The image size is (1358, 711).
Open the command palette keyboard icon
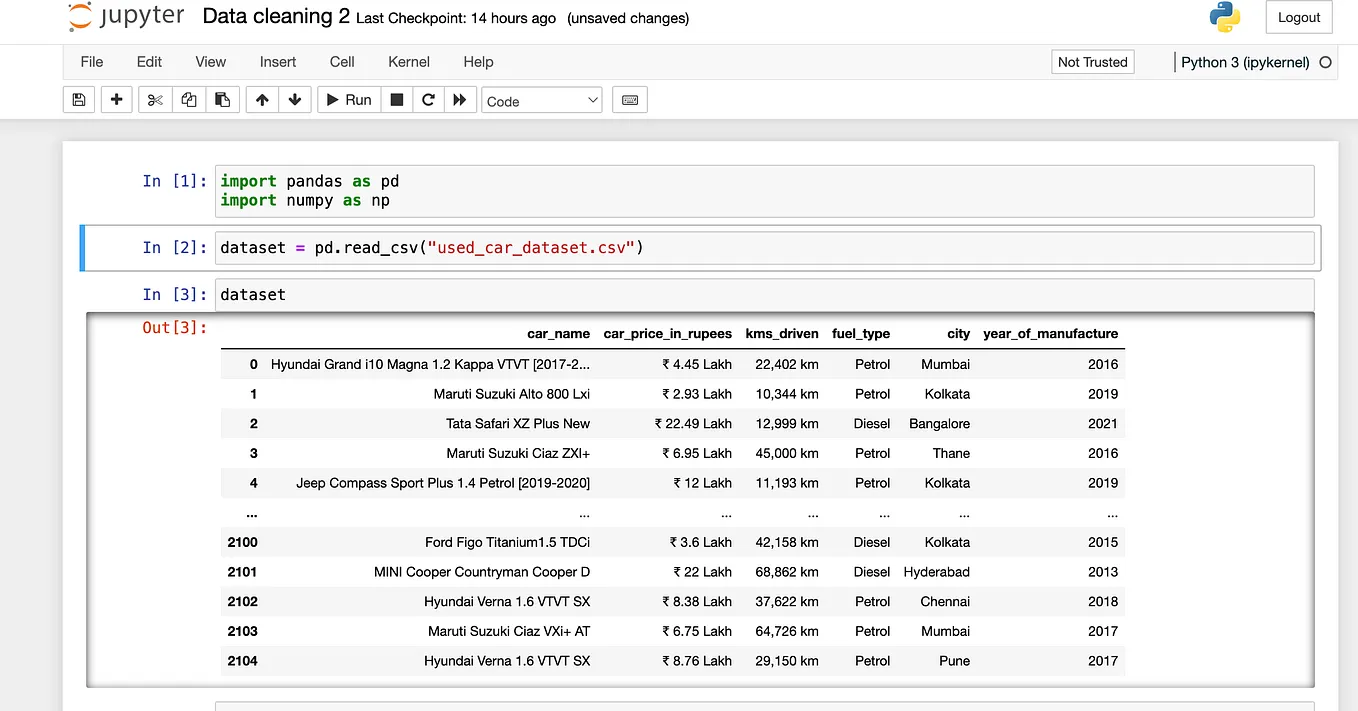(629, 99)
